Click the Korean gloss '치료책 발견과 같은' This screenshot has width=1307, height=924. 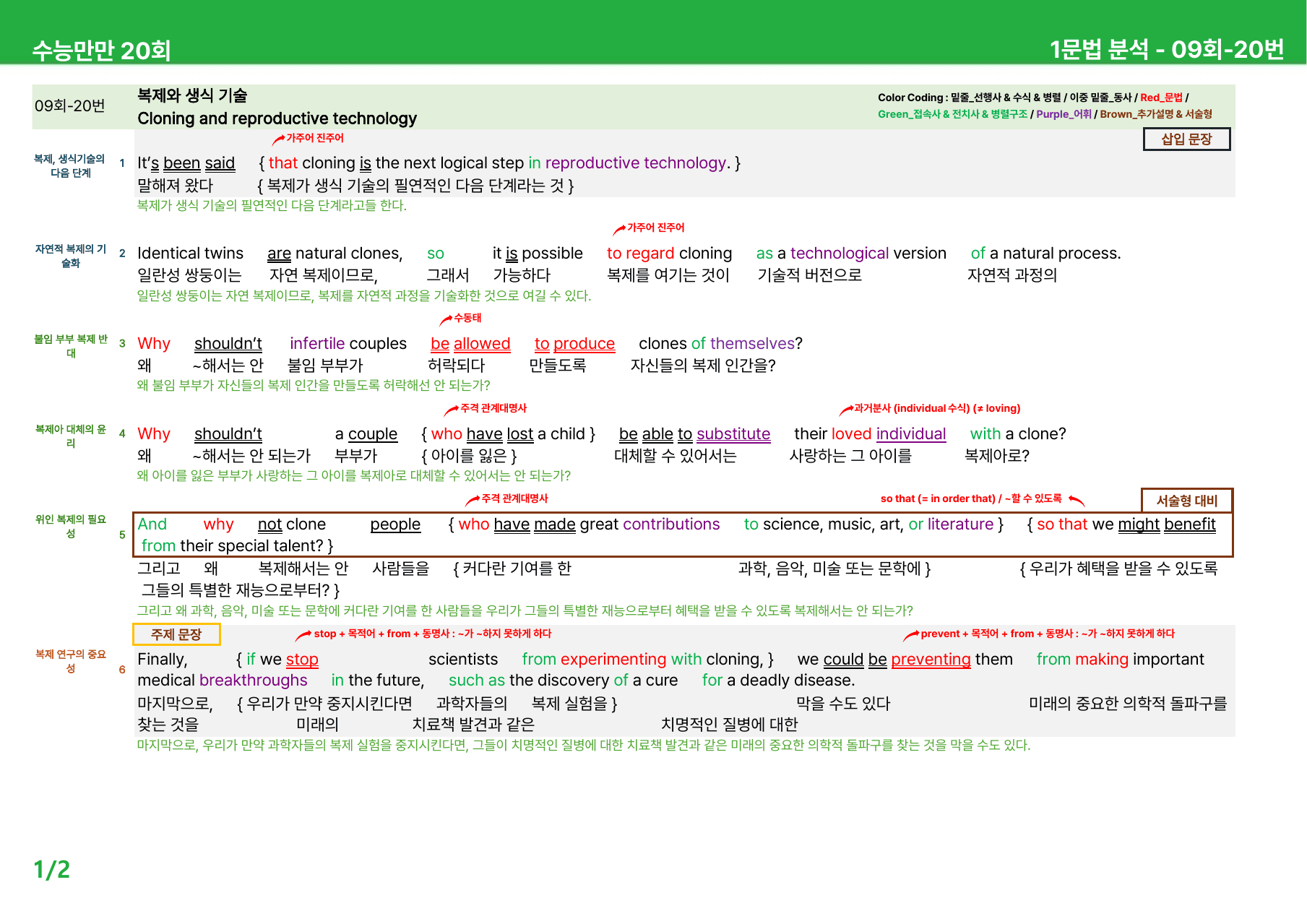[473, 725]
